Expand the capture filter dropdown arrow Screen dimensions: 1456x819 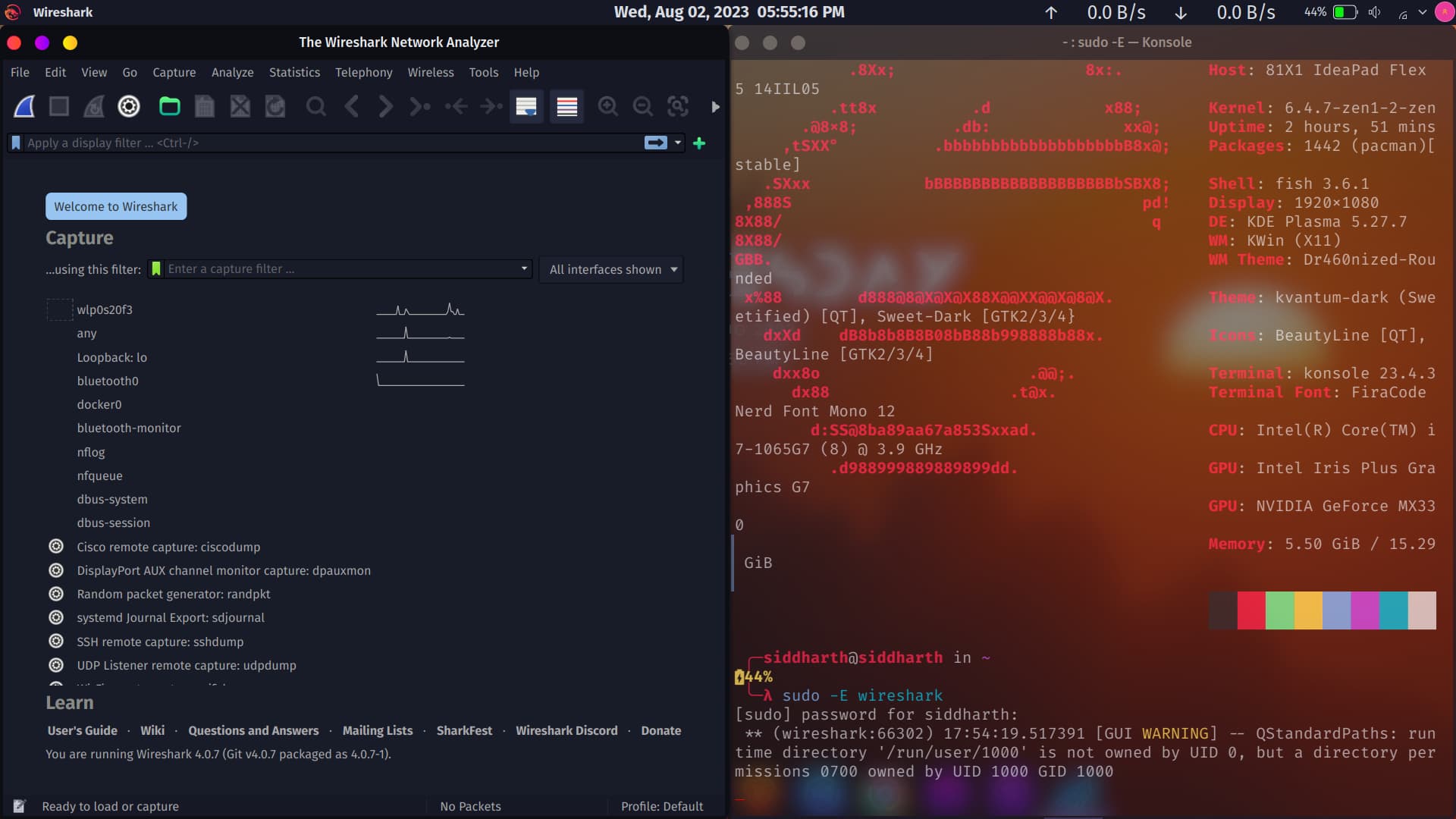(x=524, y=269)
